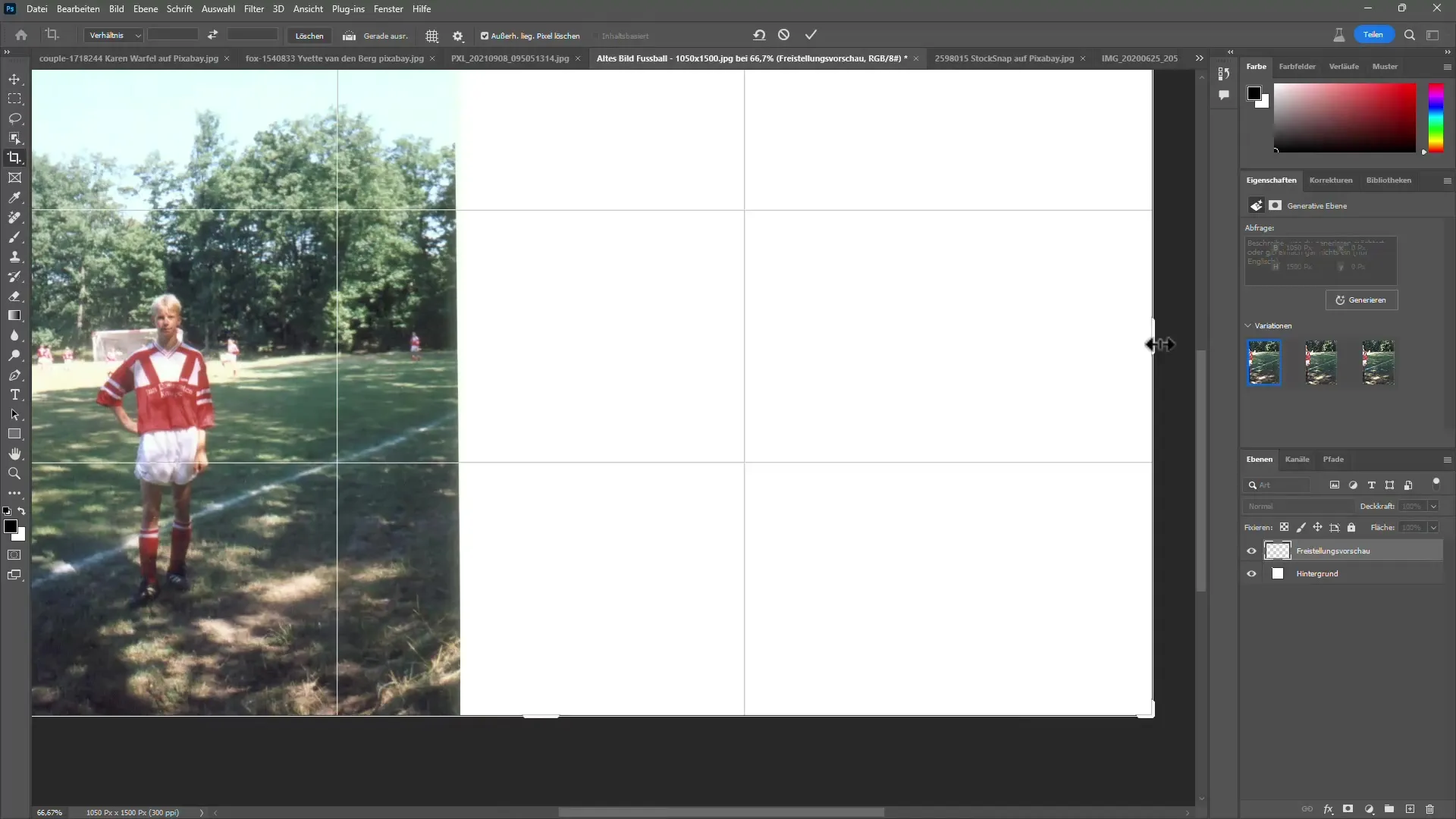
Task: Cancel the crop operation icon
Action: (x=784, y=35)
